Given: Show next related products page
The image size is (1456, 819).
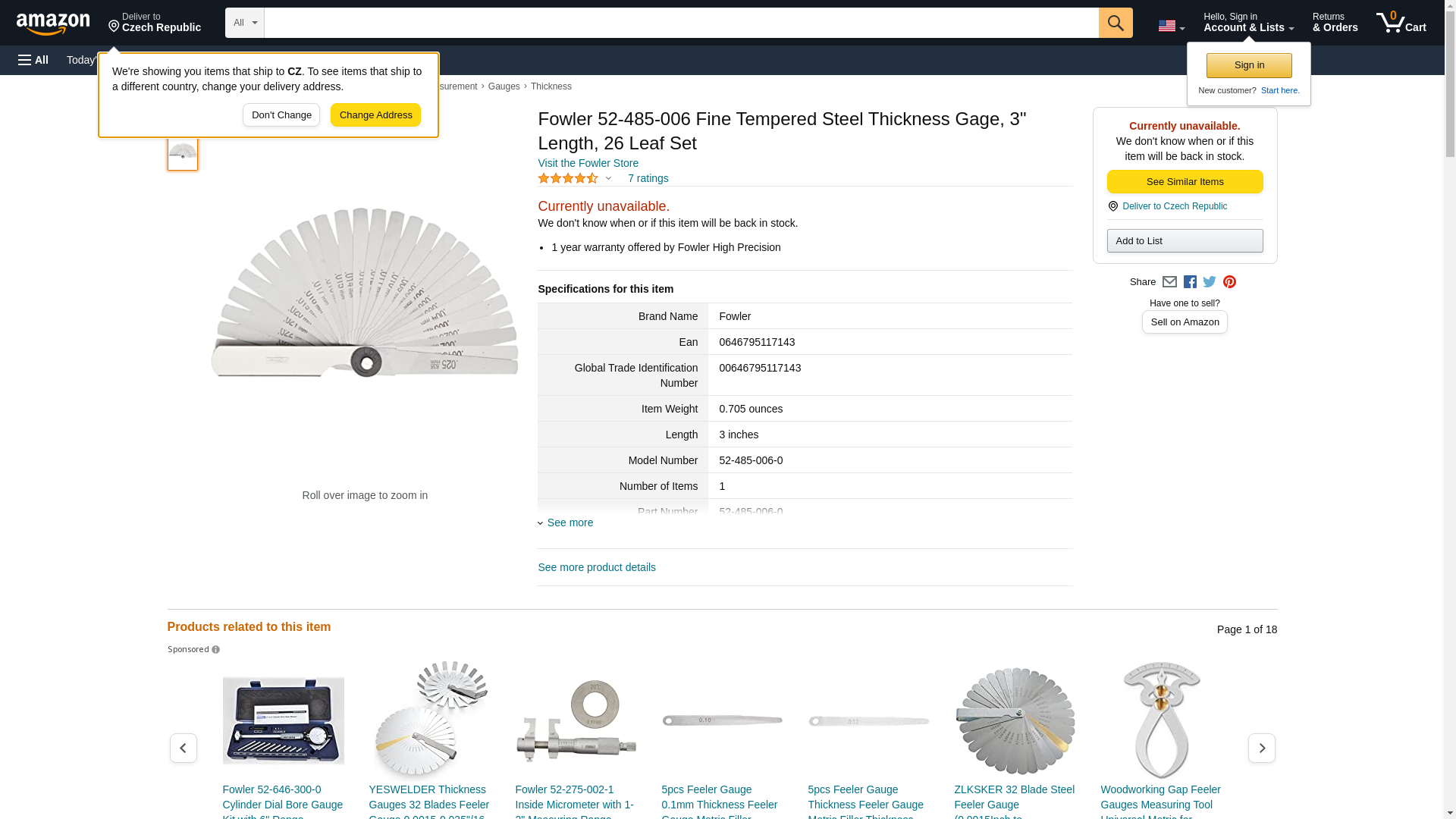Looking at the screenshot, I should click(1261, 748).
